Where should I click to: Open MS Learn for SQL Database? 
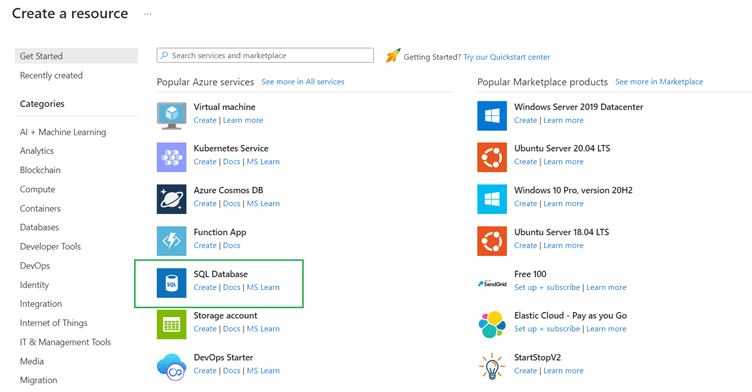point(263,287)
